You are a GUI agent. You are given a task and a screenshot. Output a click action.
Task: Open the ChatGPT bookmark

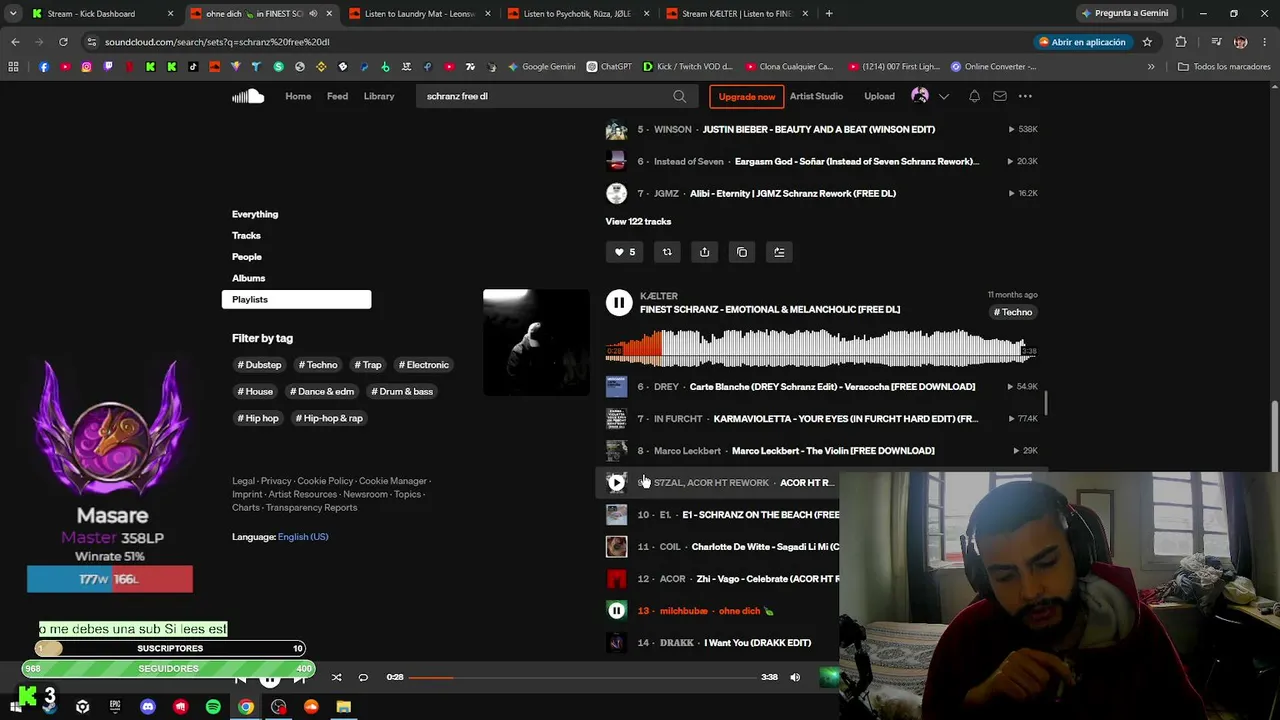click(609, 67)
